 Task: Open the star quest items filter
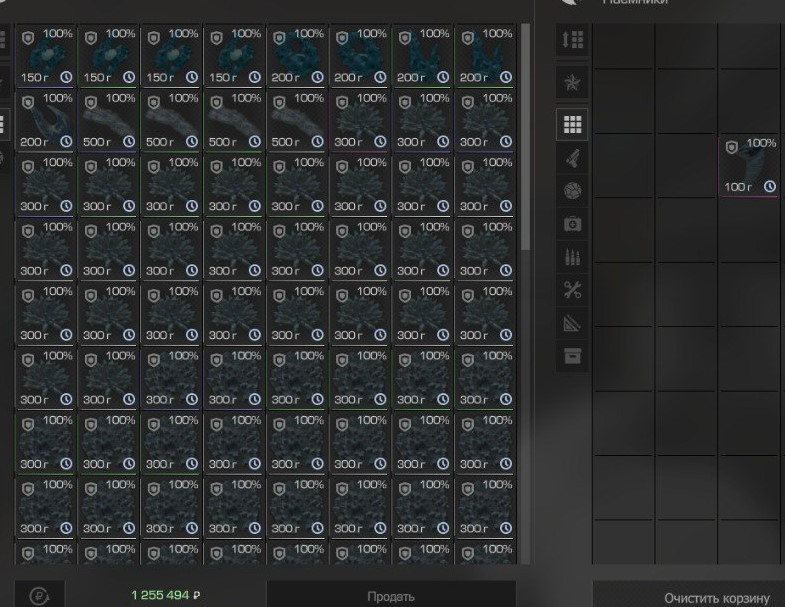573,82
